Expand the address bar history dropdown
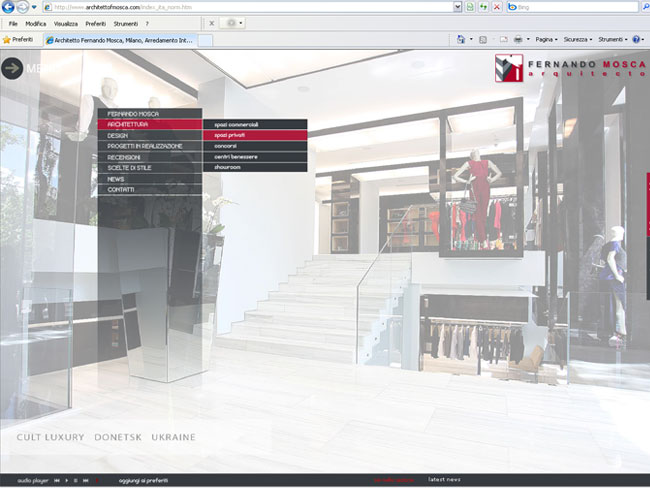Screen dimensions: 650x488 click(458, 7)
